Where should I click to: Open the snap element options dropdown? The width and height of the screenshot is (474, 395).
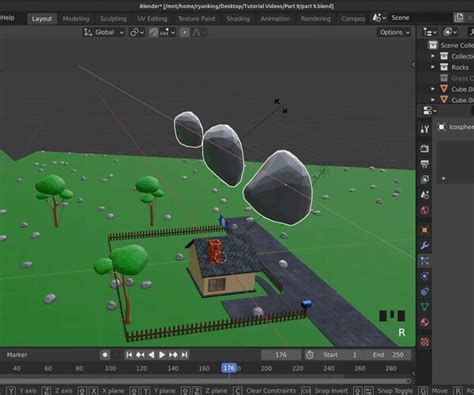pos(167,32)
